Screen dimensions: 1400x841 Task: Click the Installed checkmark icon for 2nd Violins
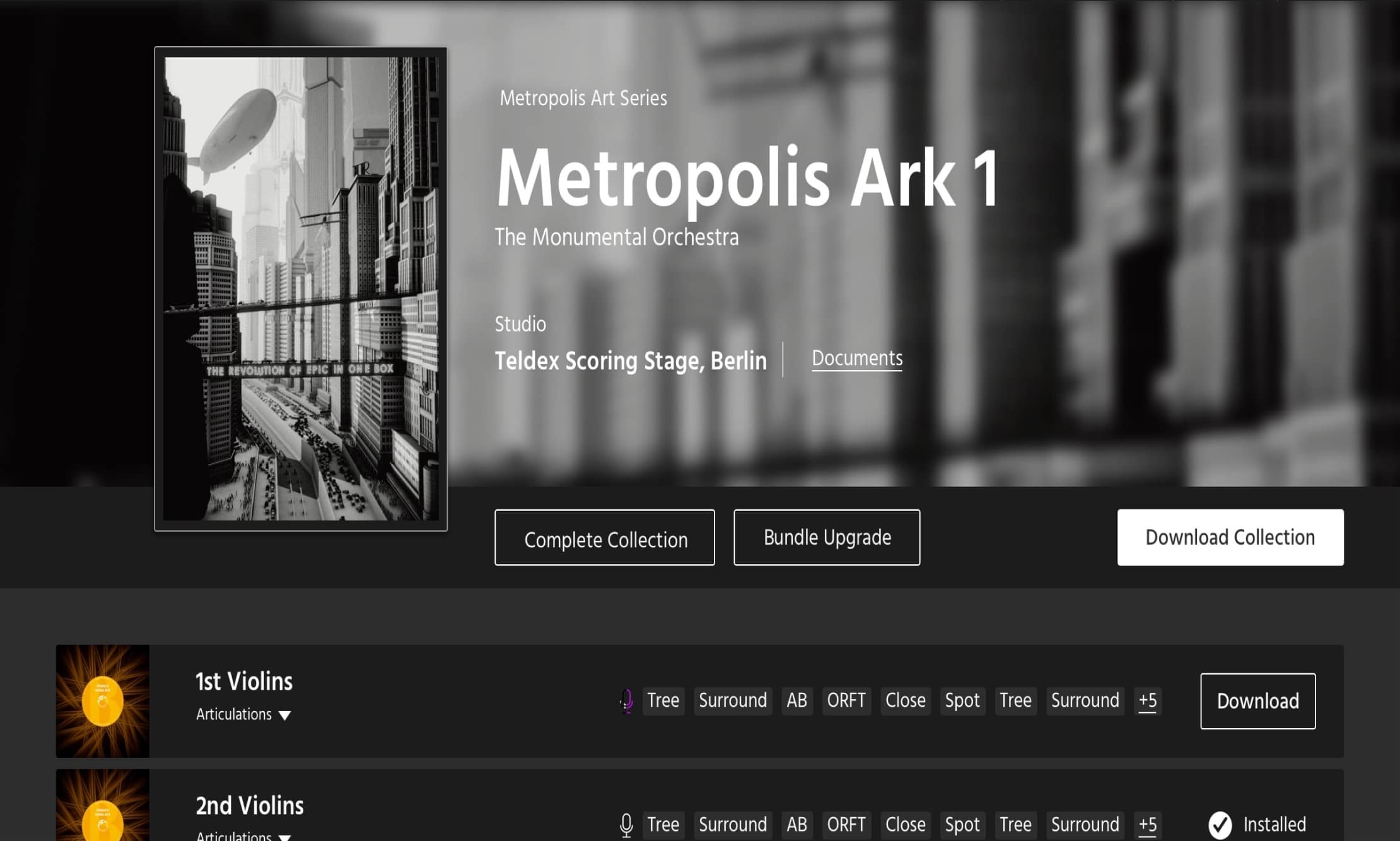pos(1220,825)
